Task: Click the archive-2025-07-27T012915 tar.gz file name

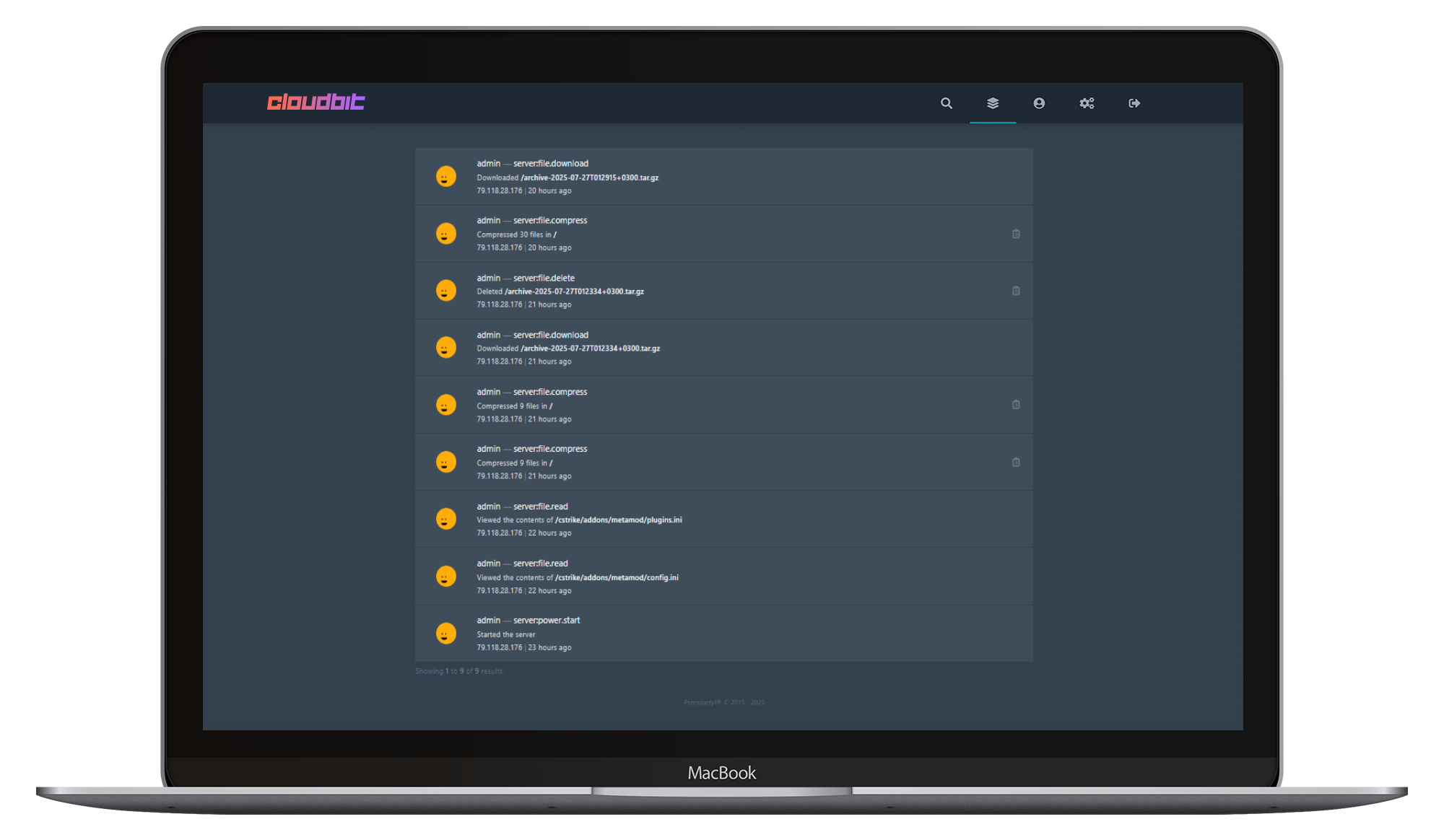Action: pos(590,178)
